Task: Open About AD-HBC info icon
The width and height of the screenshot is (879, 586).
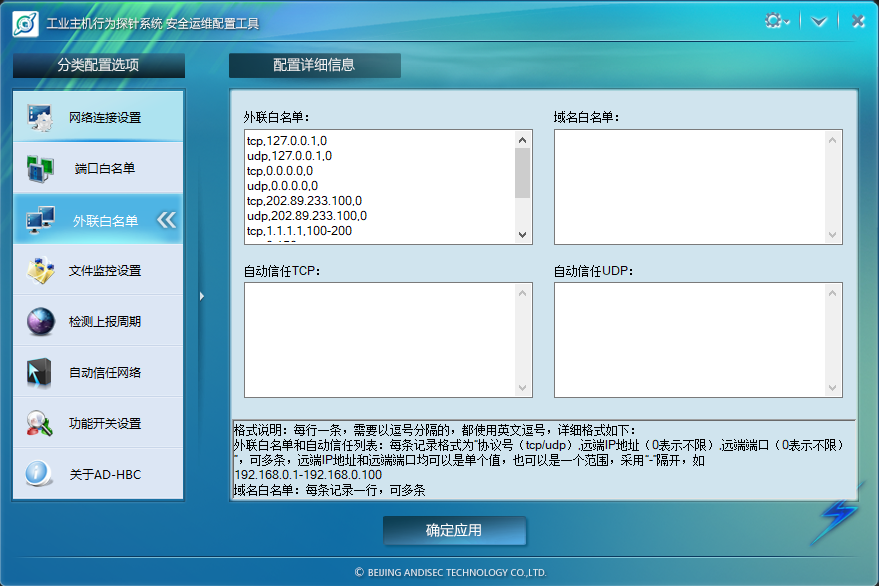Action: click(40, 474)
